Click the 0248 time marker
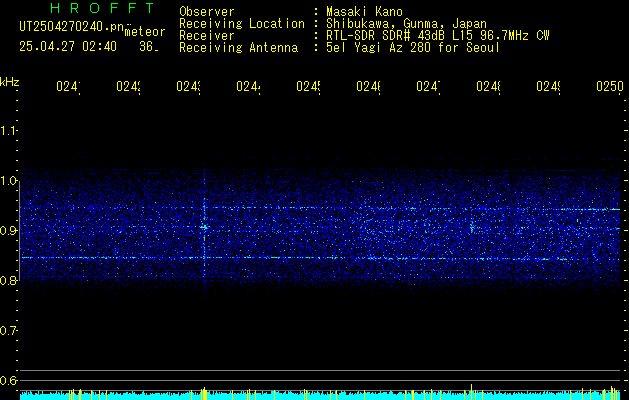The height and width of the screenshot is (400, 629). pos(489,87)
